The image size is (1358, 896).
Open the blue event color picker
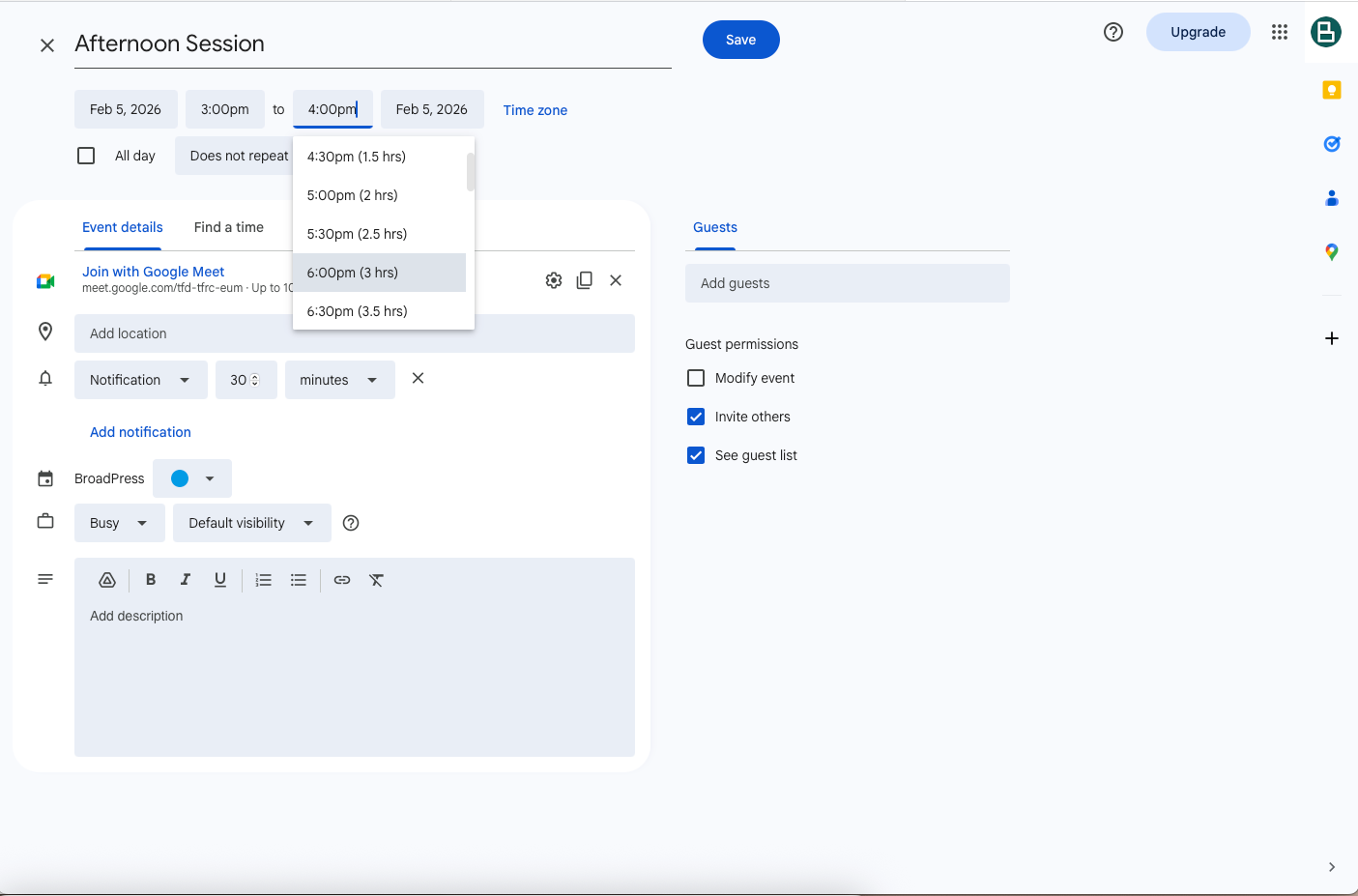tap(192, 478)
